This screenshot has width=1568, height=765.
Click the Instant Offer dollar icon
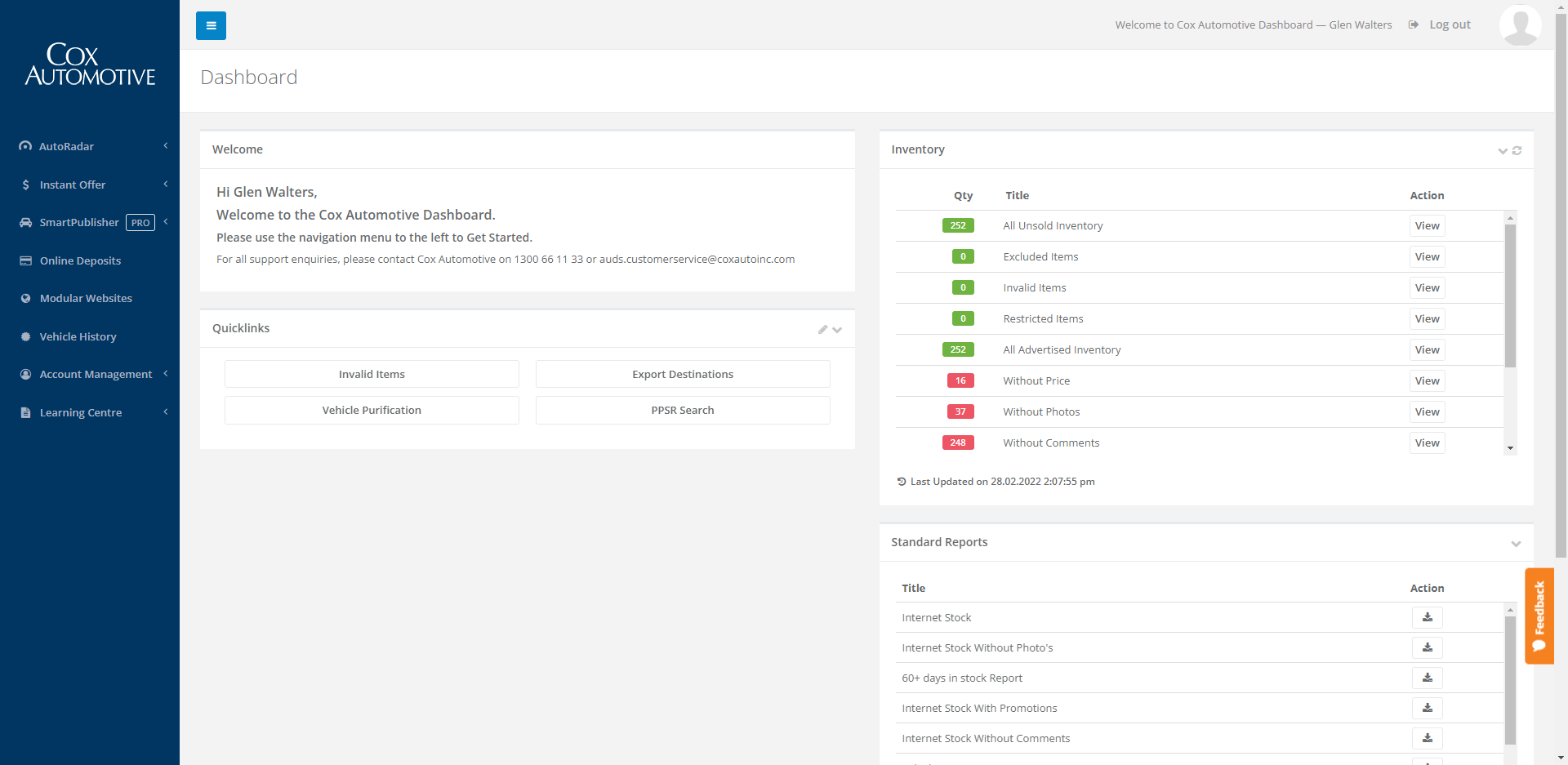click(25, 185)
